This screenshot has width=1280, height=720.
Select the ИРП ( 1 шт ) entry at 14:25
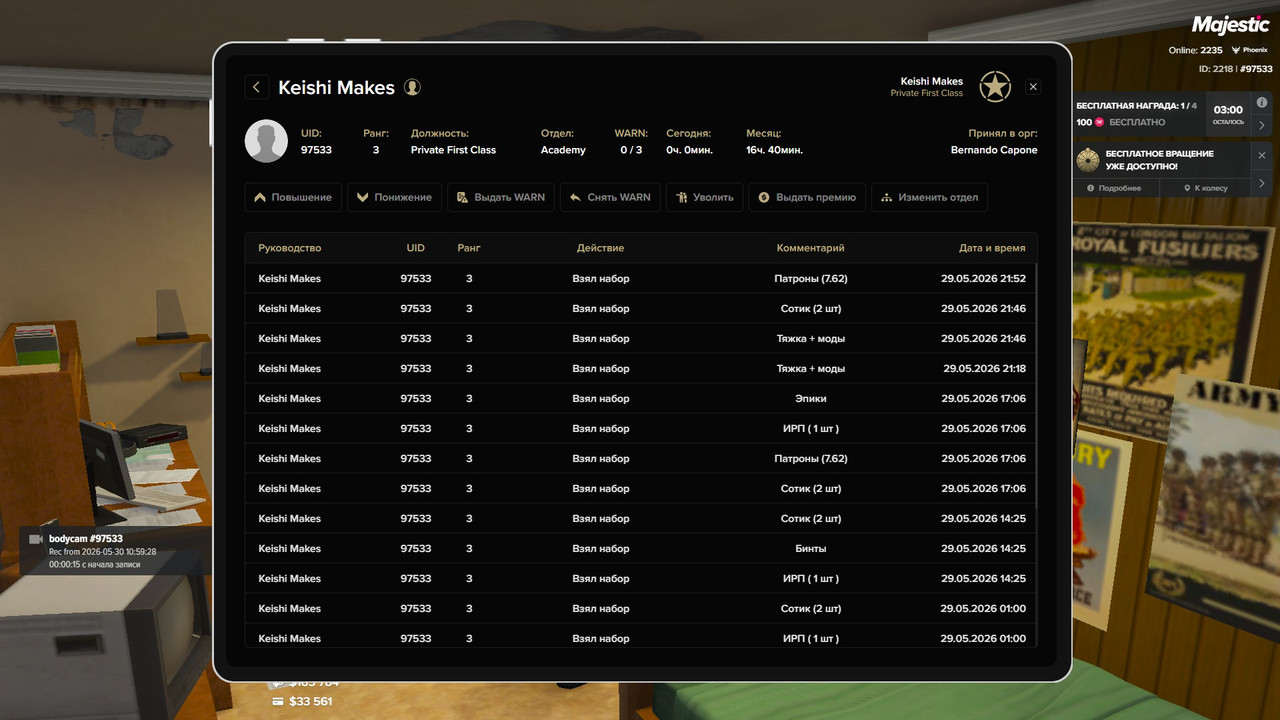[641, 578]
